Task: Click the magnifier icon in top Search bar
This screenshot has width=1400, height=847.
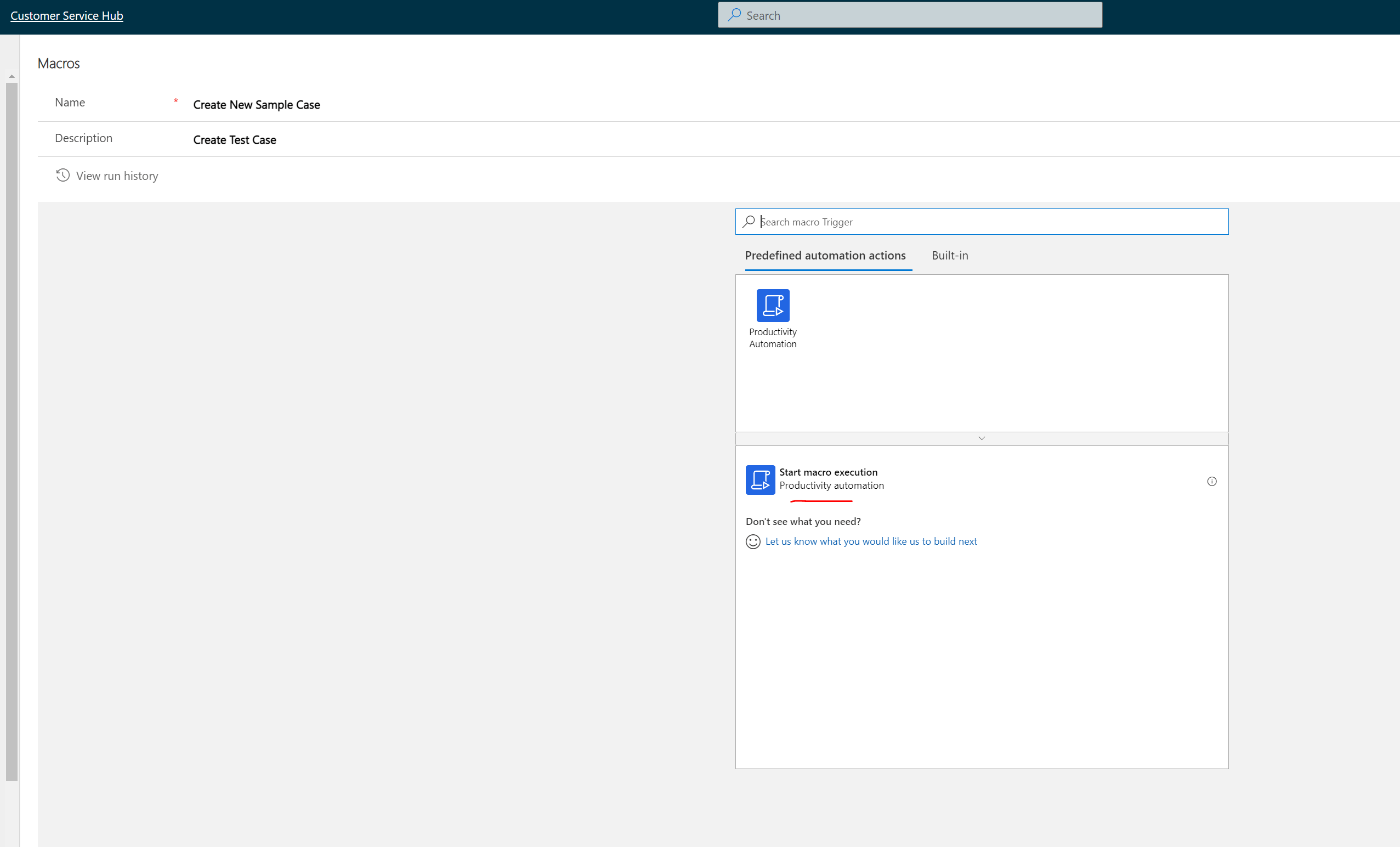Action: pos(734,15)
